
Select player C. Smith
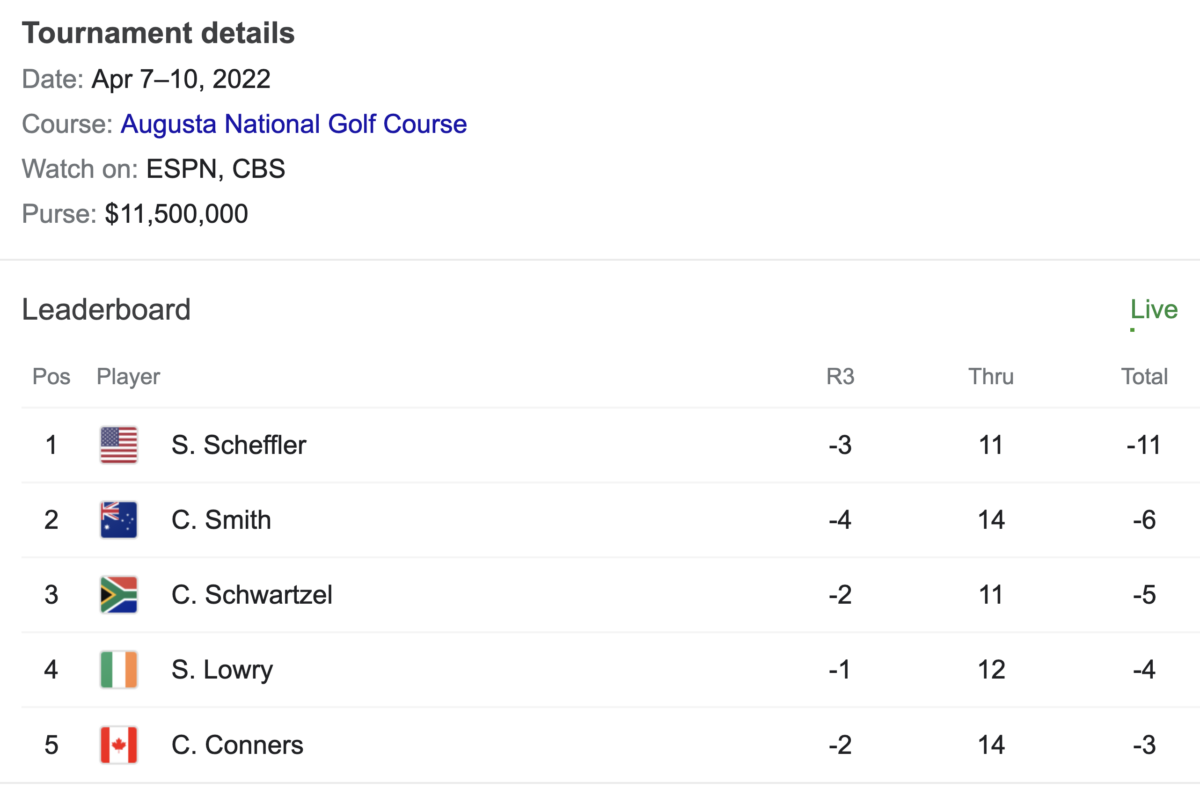221,520
